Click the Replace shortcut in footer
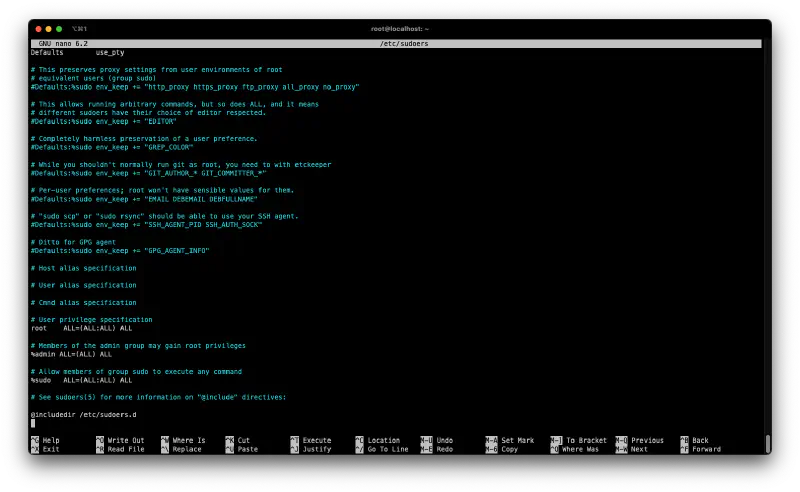The width and height of the screenshot is (800, 492). coord(182,449)
